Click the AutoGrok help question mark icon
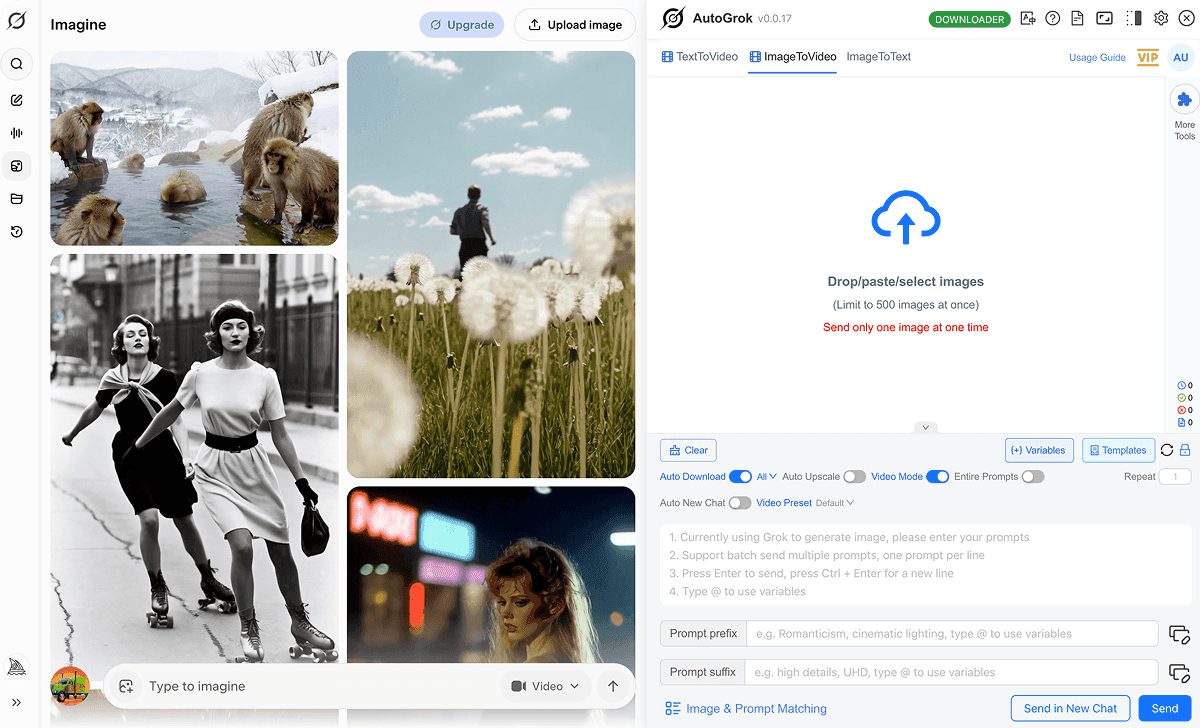 [1053, 18]
